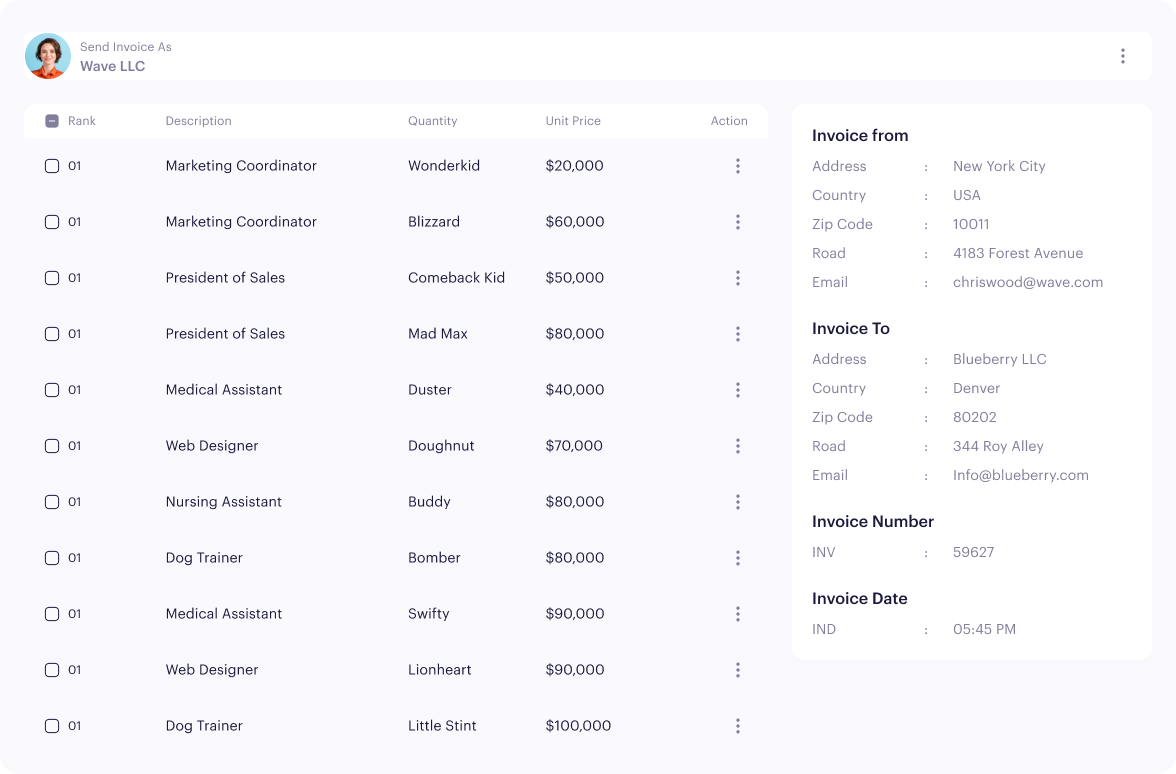The height and width of the screenshot is (774, 1176).
Task: Click the kebab icon in Duster row
Action: pyautogui.click(x=737, y=390)
